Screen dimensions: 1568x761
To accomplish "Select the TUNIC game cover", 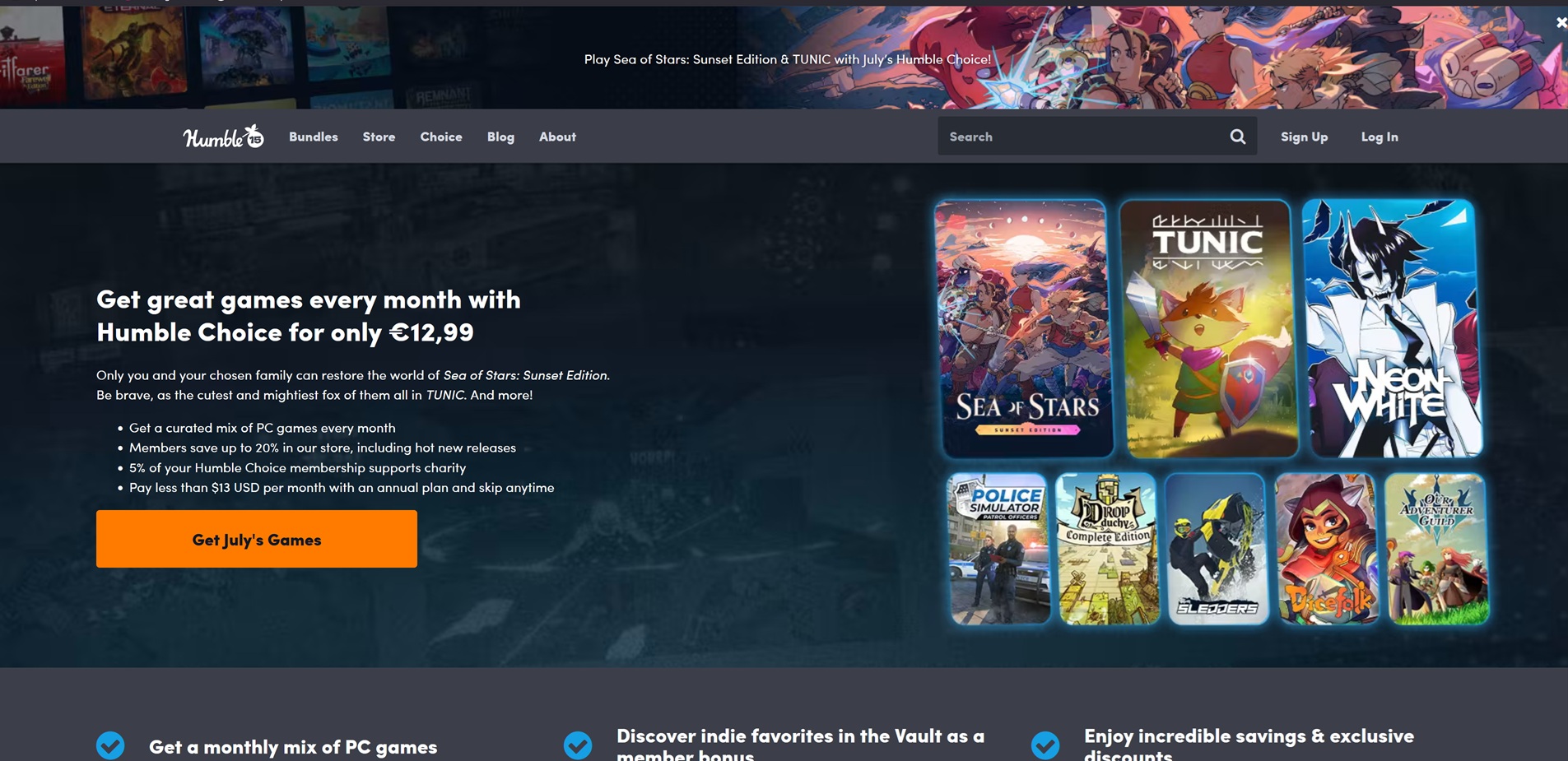I will (x=1209, y=328).
